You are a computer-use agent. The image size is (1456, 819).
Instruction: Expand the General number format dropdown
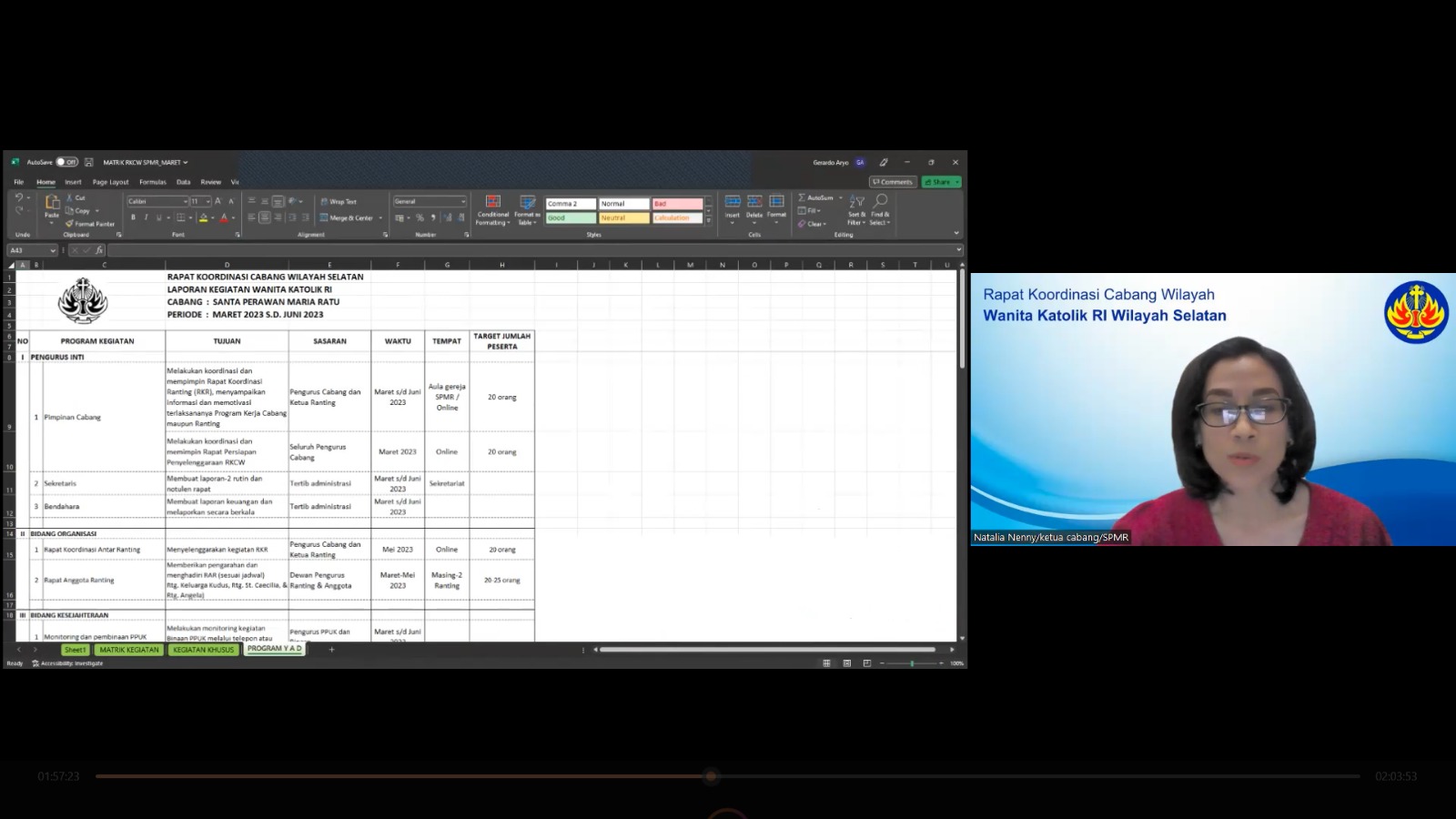click(462, 201)
